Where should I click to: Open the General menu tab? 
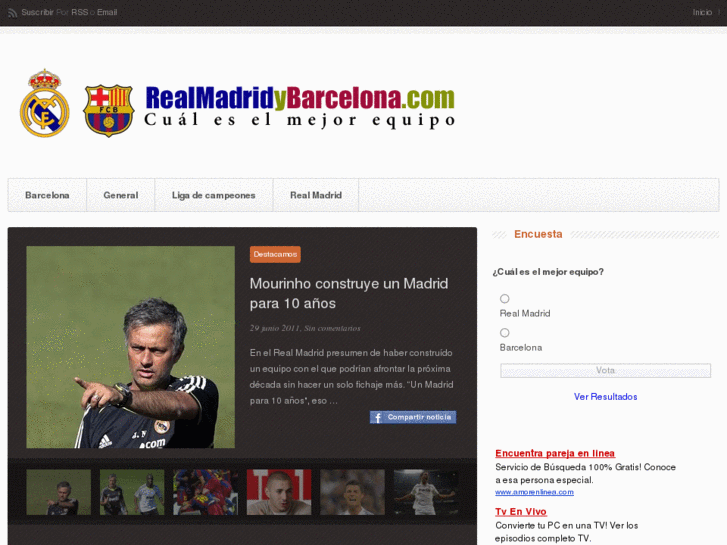(x=121, y=195)
